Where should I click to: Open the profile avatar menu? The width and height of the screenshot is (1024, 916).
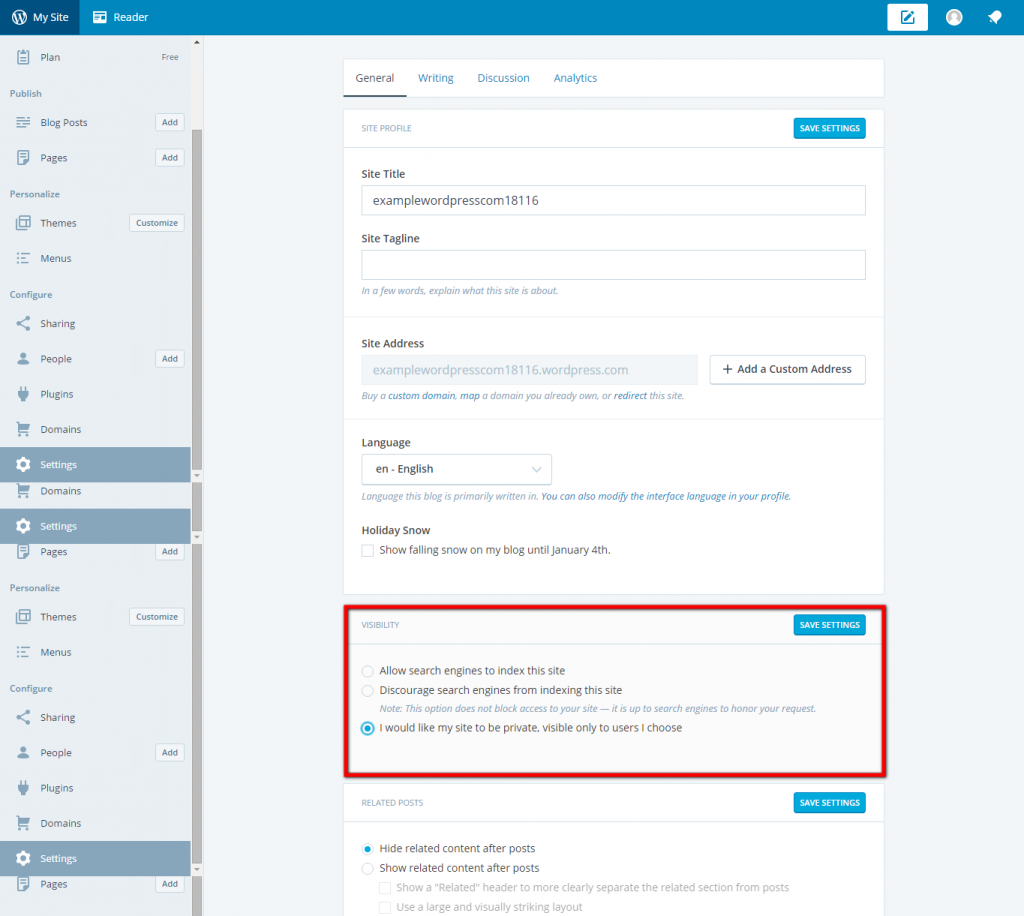(953, 17)
